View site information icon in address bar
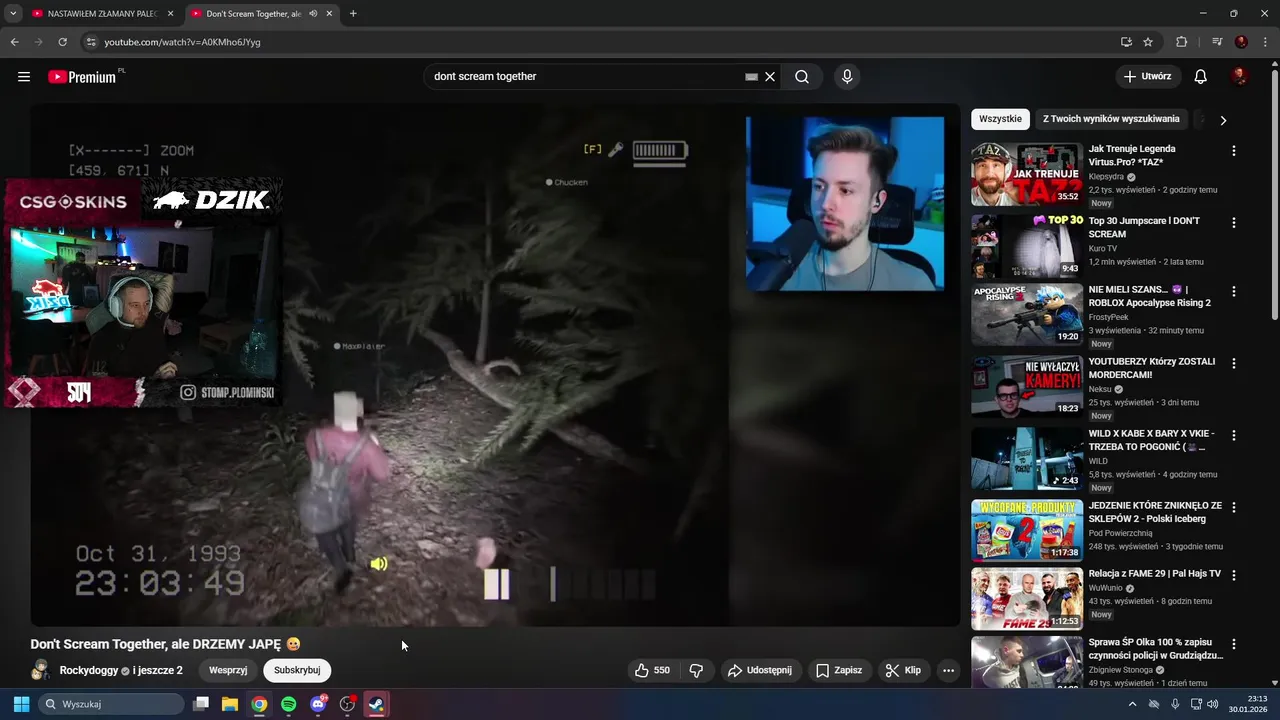The height and width of the screenshot is (720, 1280). (90, 42)
